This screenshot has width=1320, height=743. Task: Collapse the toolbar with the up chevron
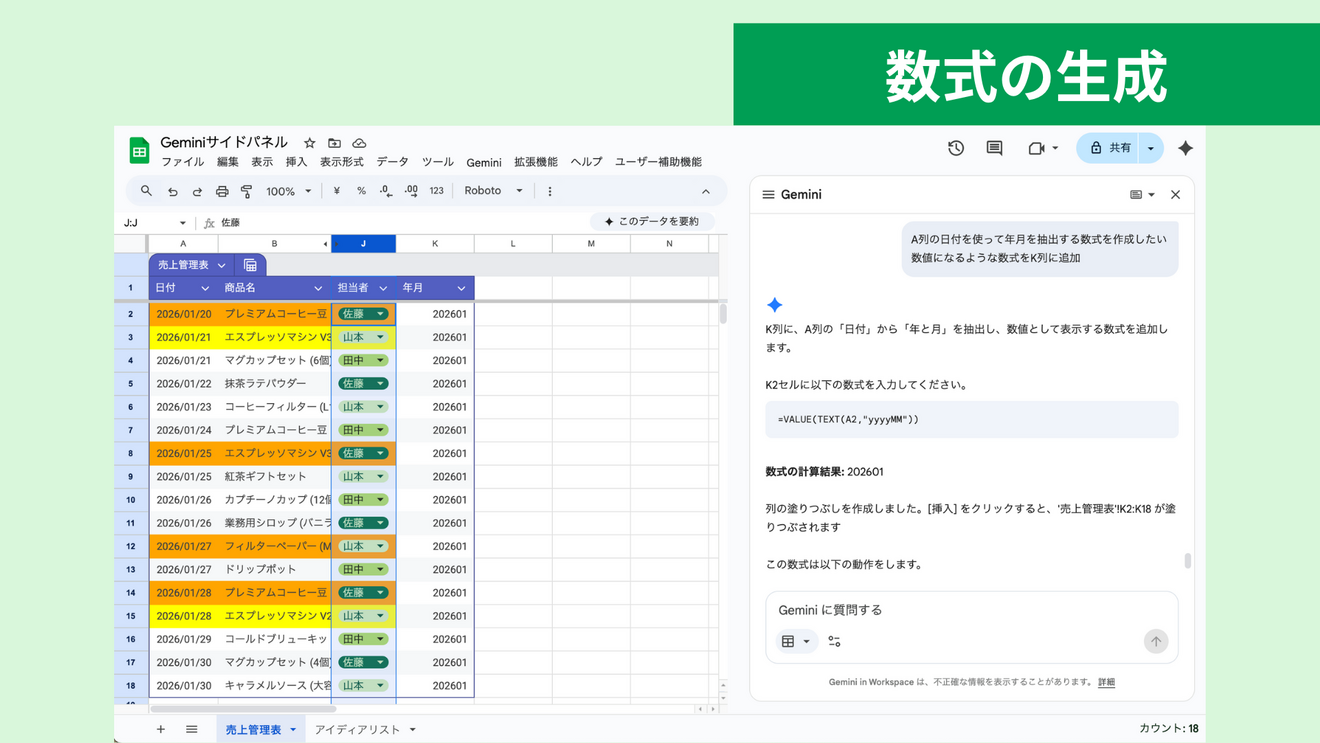(x=706, y=191)
